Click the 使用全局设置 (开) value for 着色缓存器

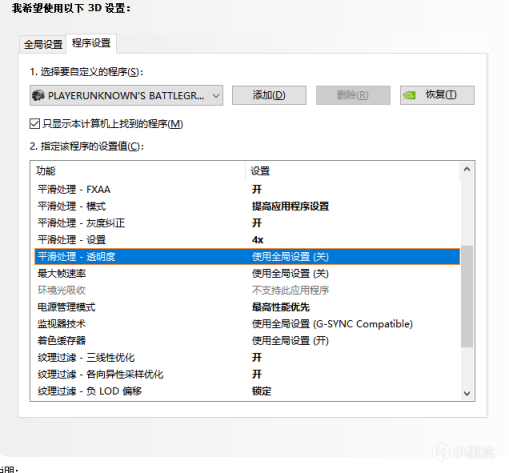[290, 341]
